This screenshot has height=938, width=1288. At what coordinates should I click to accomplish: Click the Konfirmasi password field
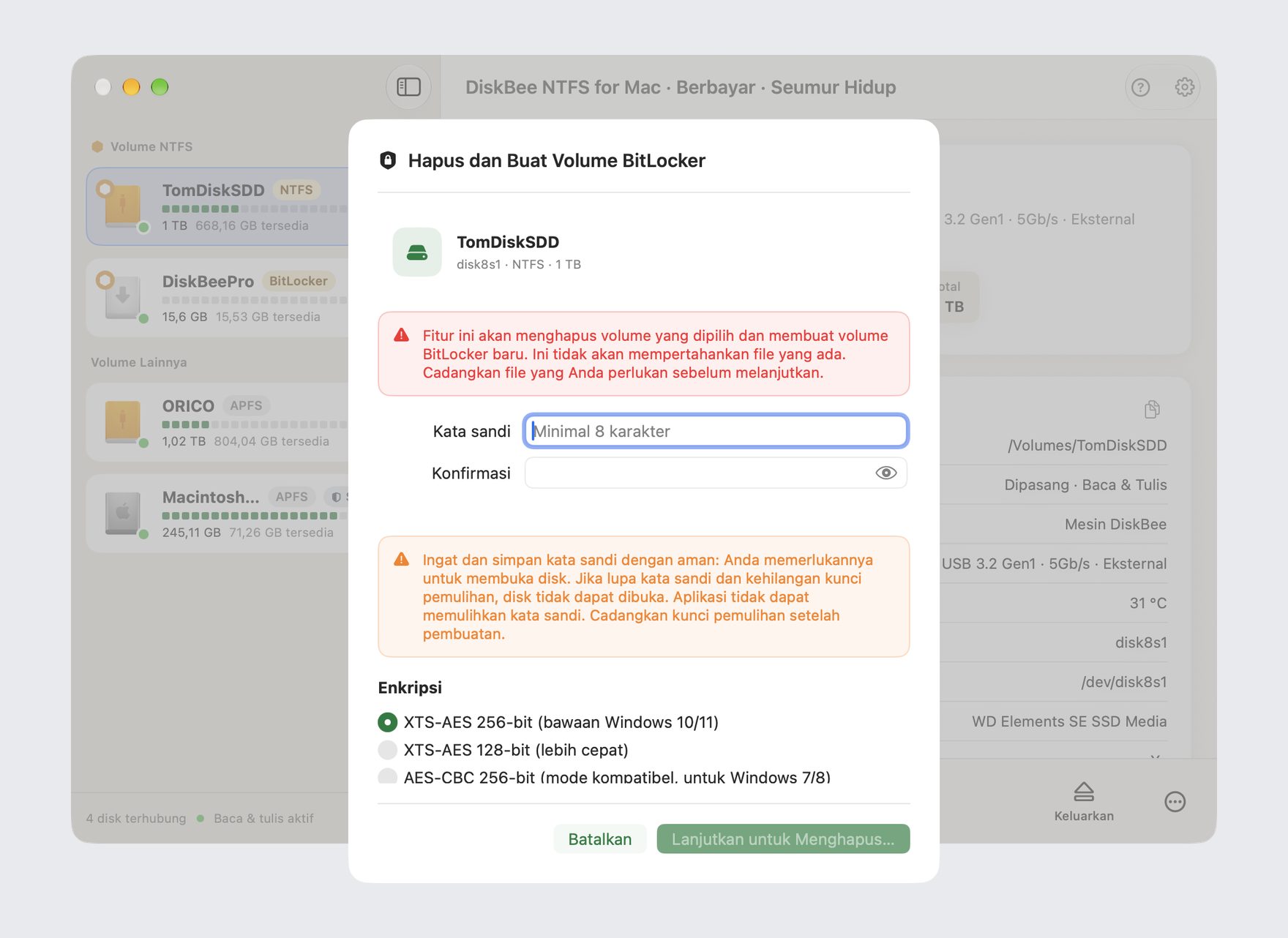pos(716,473)
